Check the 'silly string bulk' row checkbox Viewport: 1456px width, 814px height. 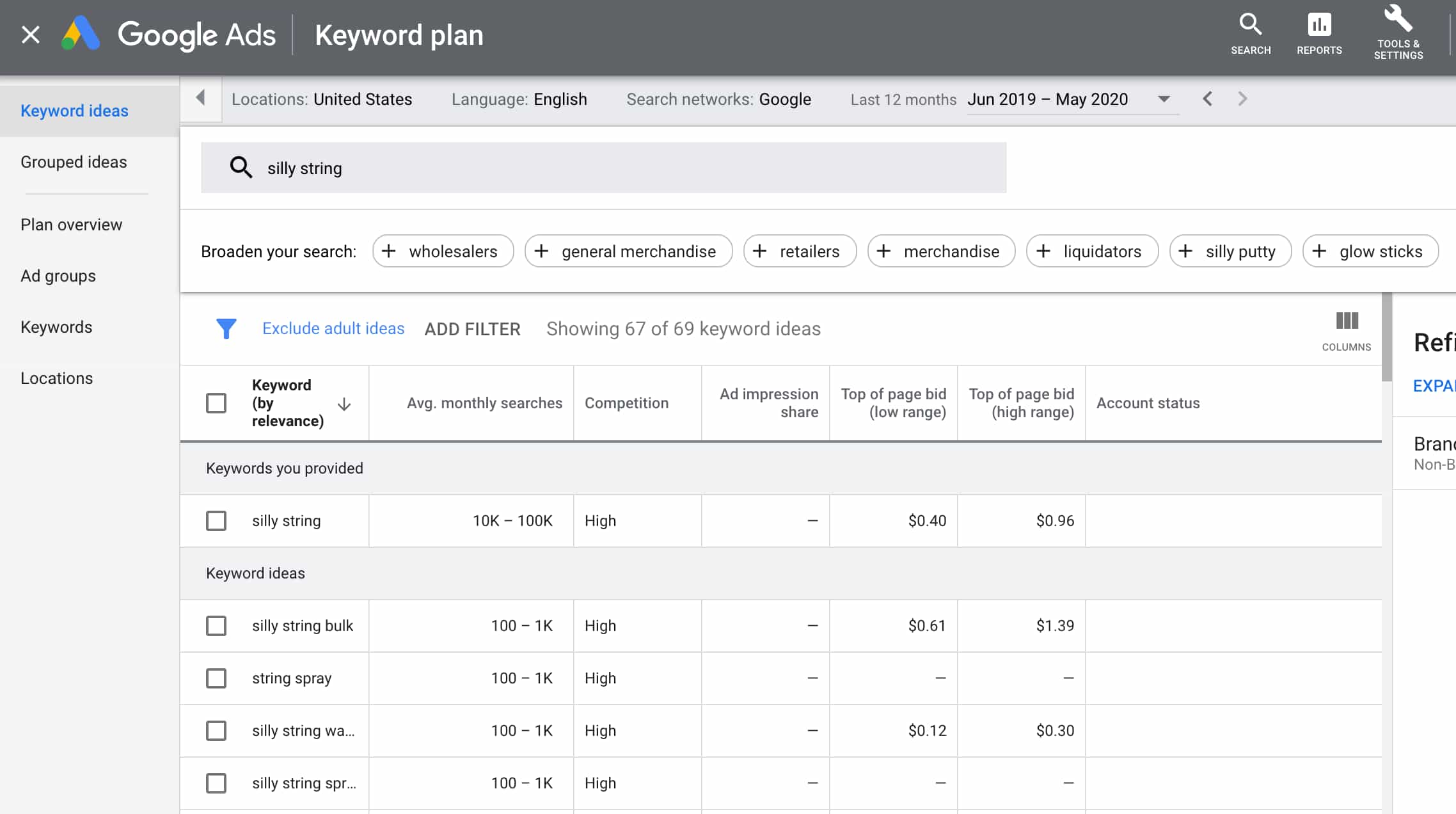(x=216, y=625)
